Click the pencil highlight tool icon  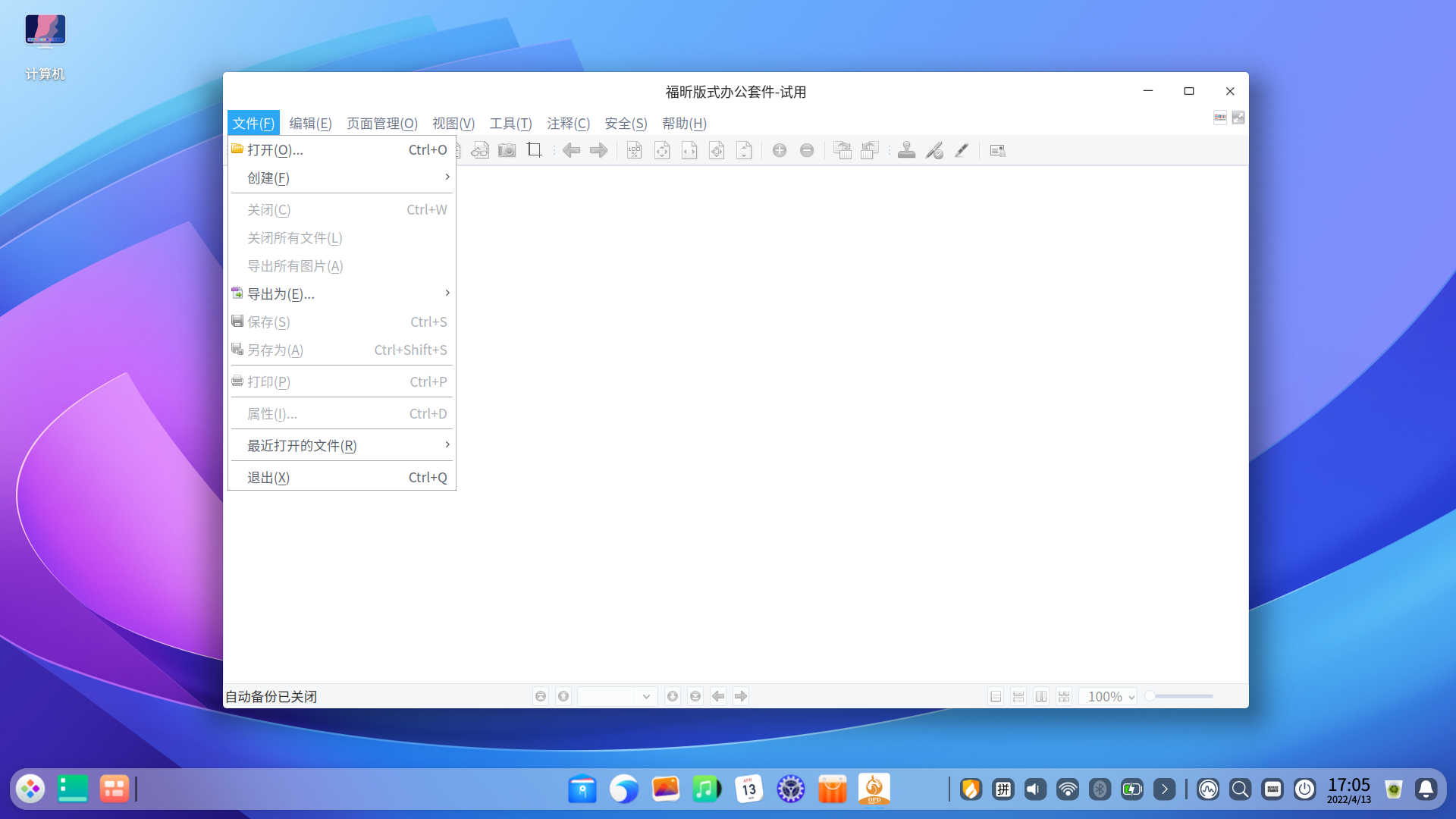tap(962, 150)
